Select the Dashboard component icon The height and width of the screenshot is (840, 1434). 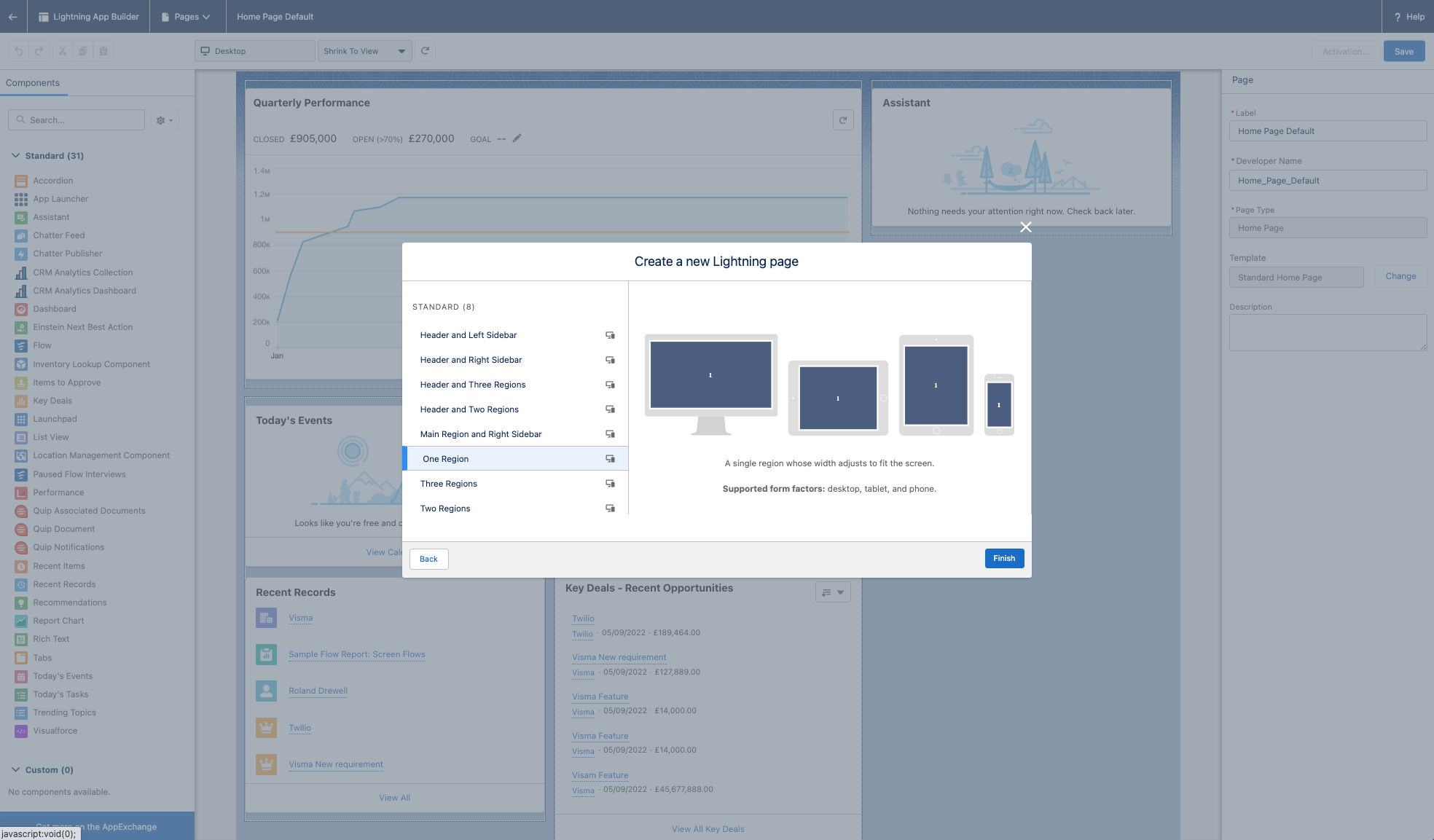point(20,309)
